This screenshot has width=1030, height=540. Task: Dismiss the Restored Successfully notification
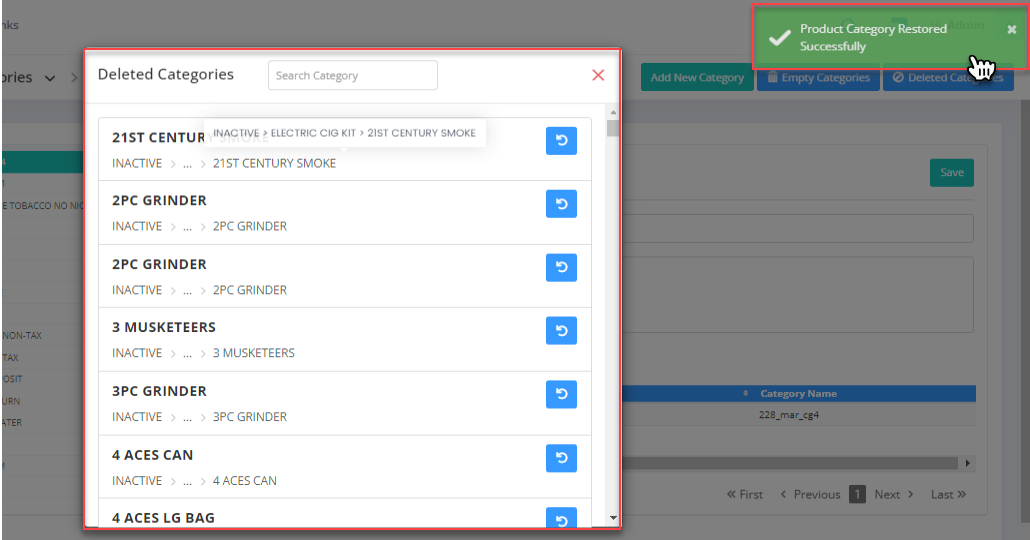coord(1012,30)
